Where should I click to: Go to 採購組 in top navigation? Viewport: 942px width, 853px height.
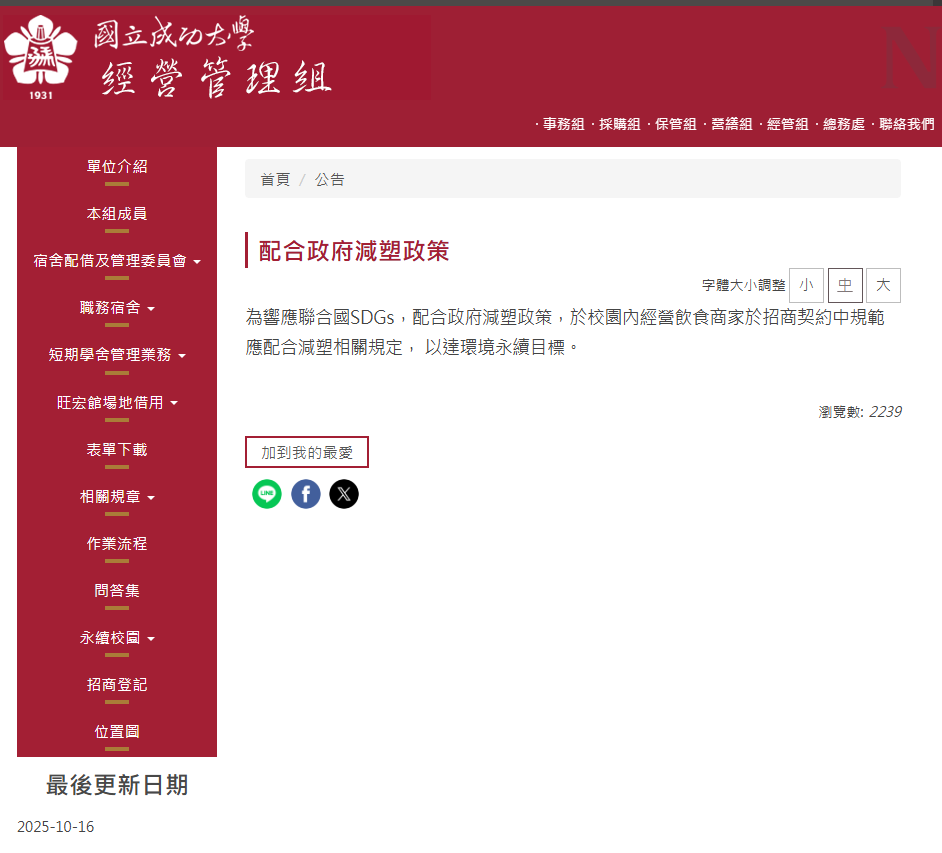coord(619,124)
